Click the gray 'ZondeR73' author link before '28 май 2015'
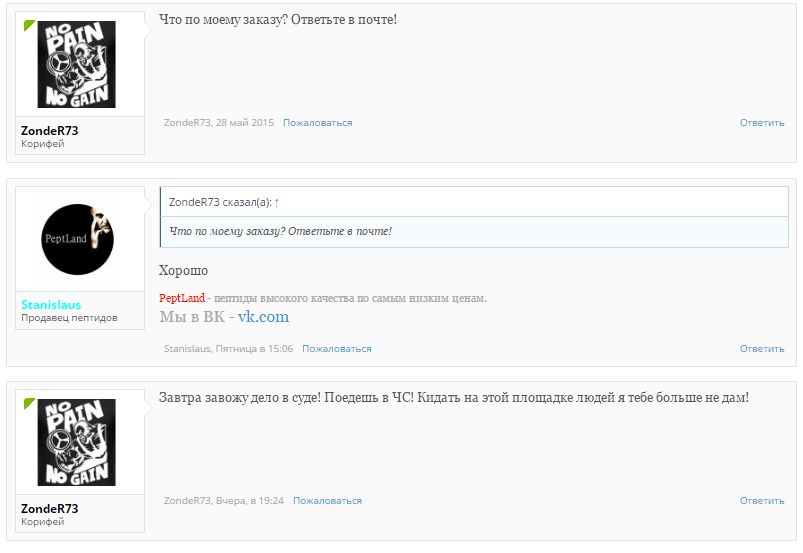The image size is (803, 553). click(187, 123)
